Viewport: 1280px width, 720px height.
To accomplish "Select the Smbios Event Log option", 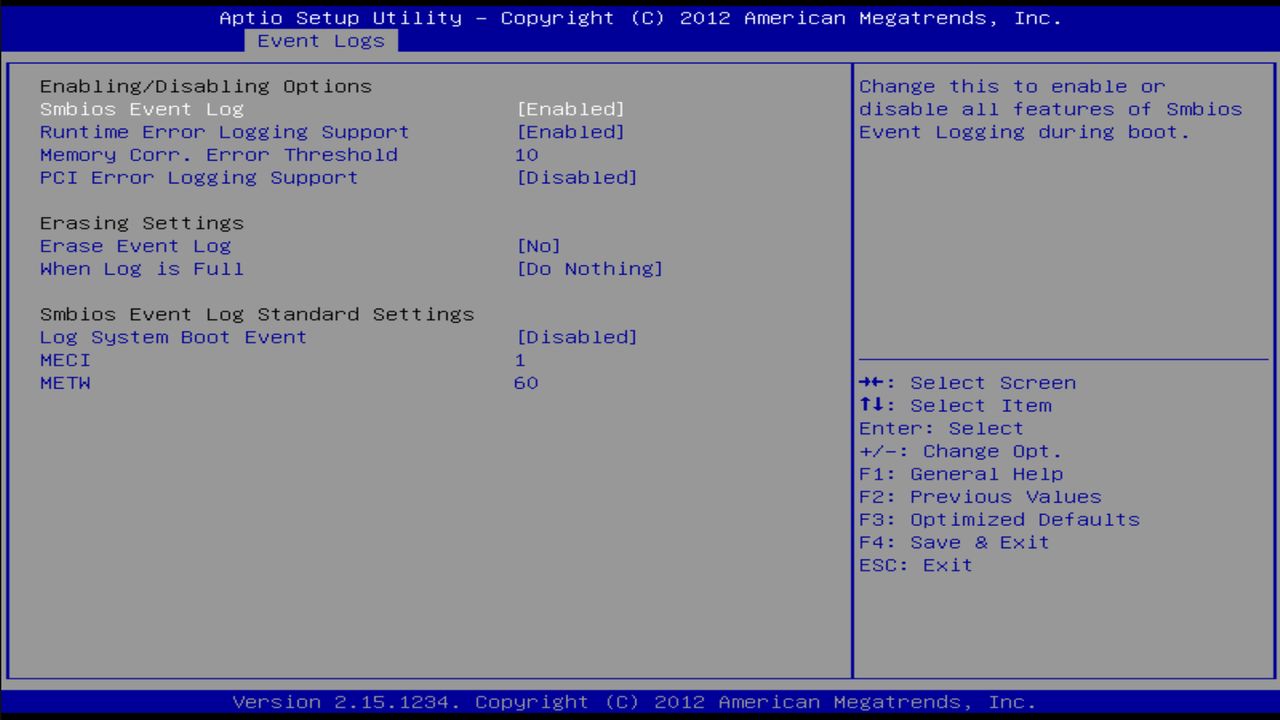I will [x=142, y=109].
